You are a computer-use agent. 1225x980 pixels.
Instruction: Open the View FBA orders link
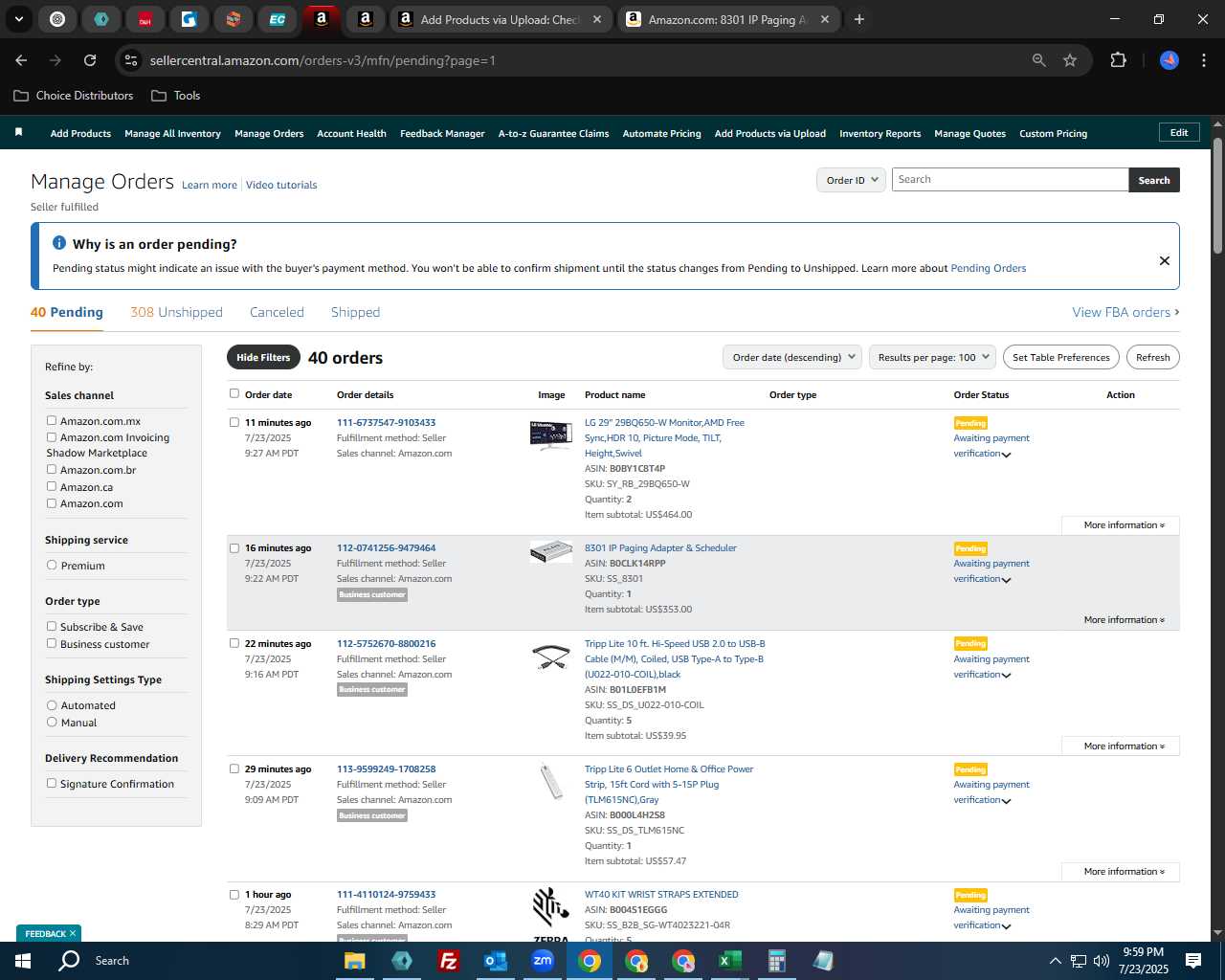[1125, 312]
